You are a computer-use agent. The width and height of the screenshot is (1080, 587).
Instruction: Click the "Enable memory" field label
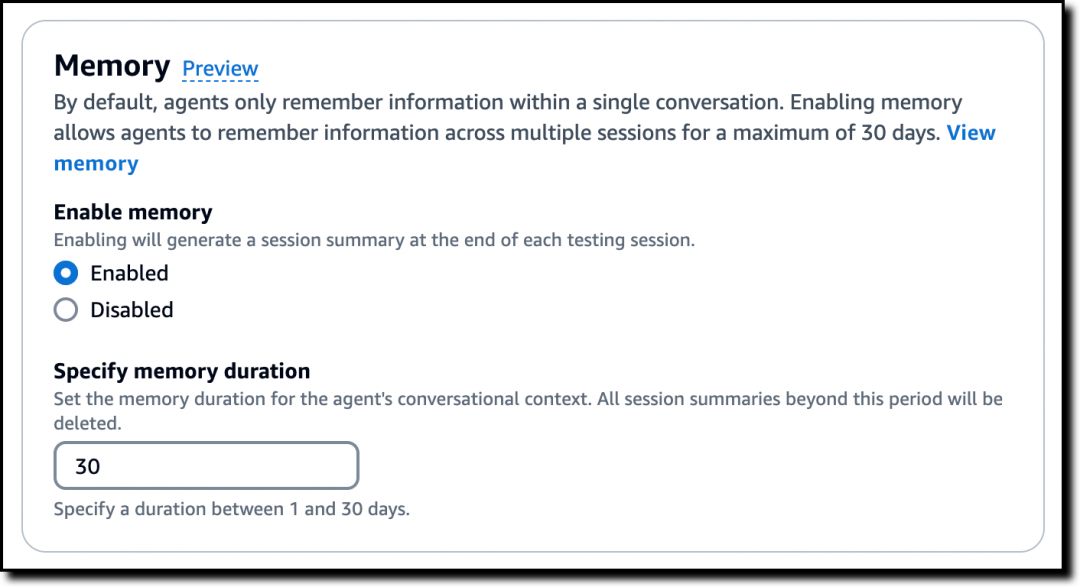click(133, 212)
